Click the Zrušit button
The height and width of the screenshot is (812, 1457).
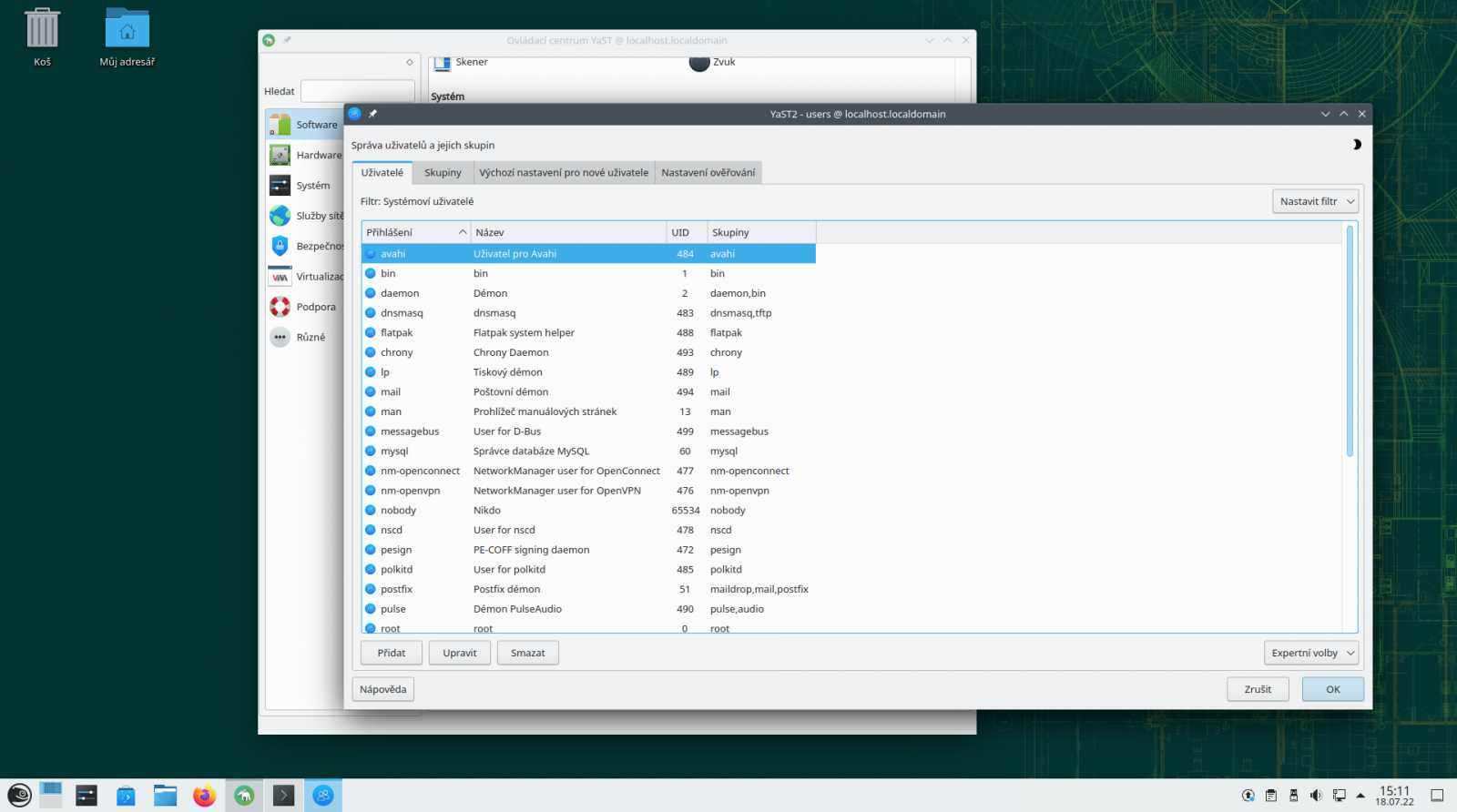1258,689
